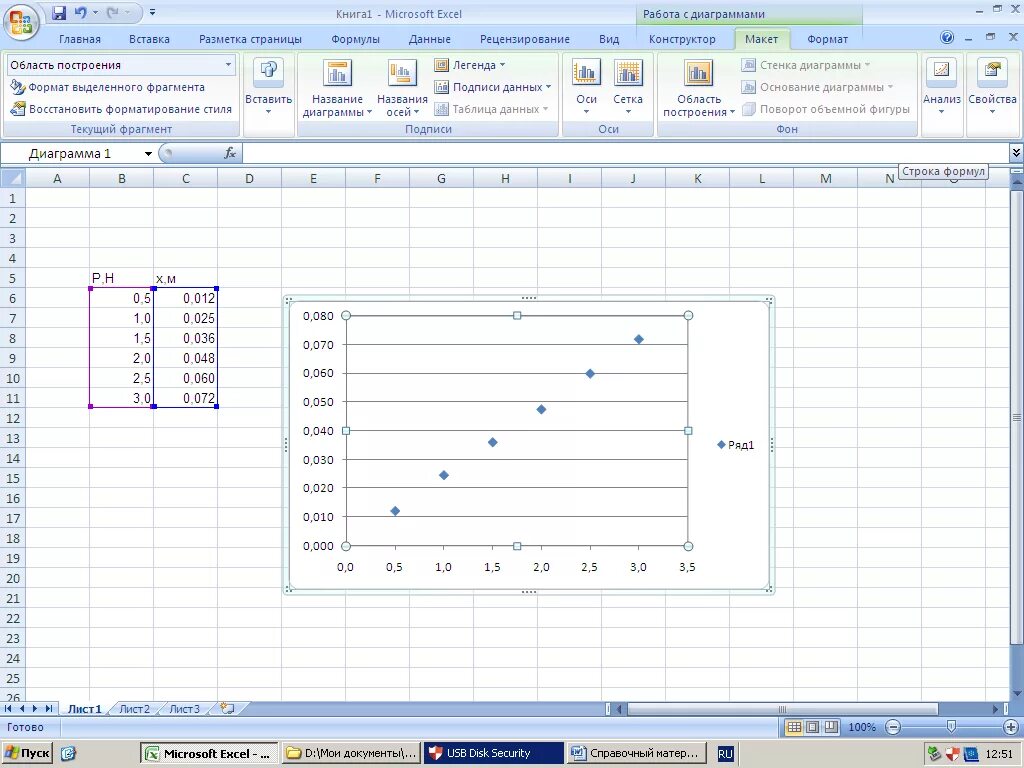Select cell with header P,H
This screenshot has height=768, width=1024.
pos(121,278)
